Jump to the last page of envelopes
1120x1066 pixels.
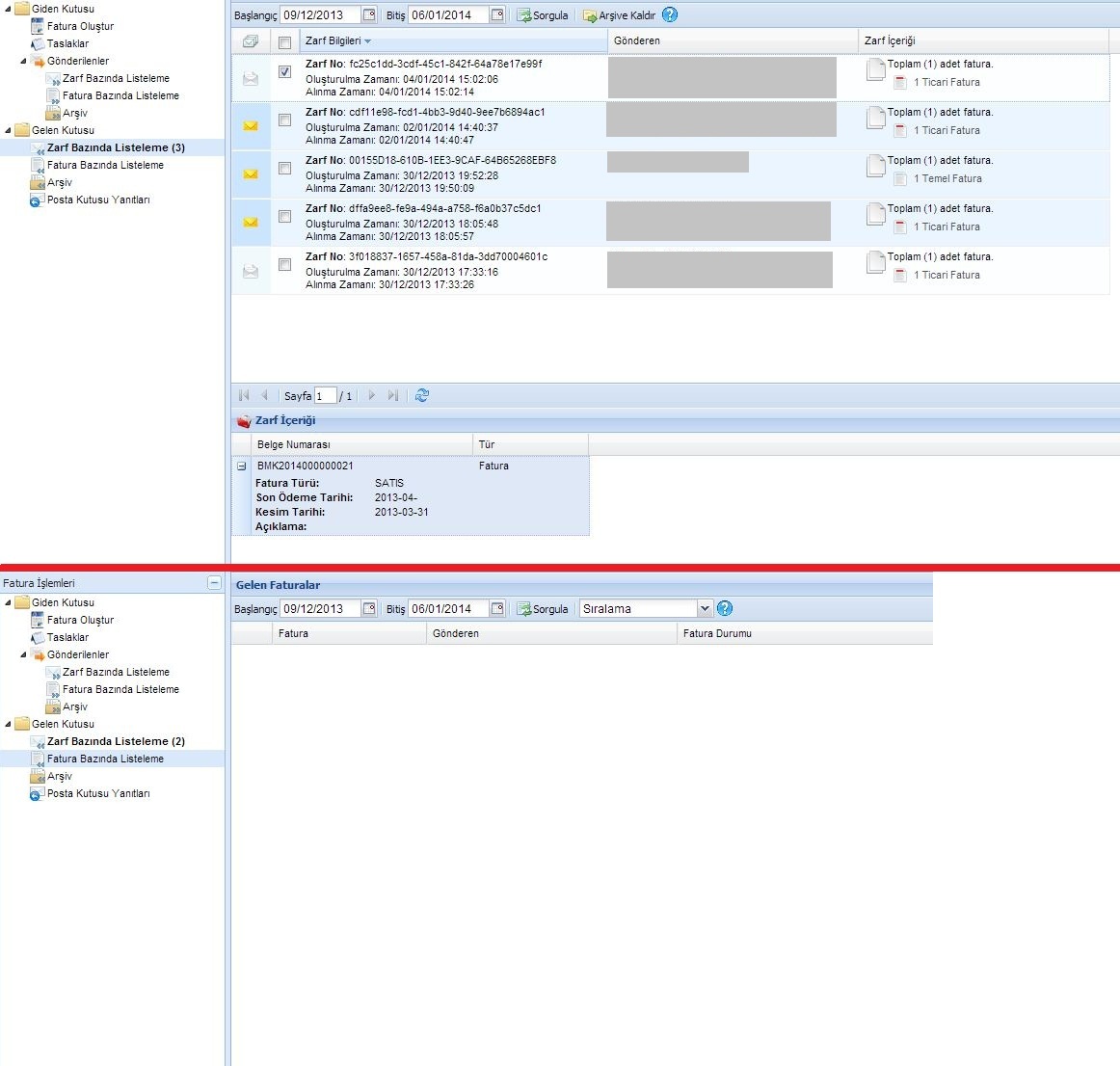392,395
